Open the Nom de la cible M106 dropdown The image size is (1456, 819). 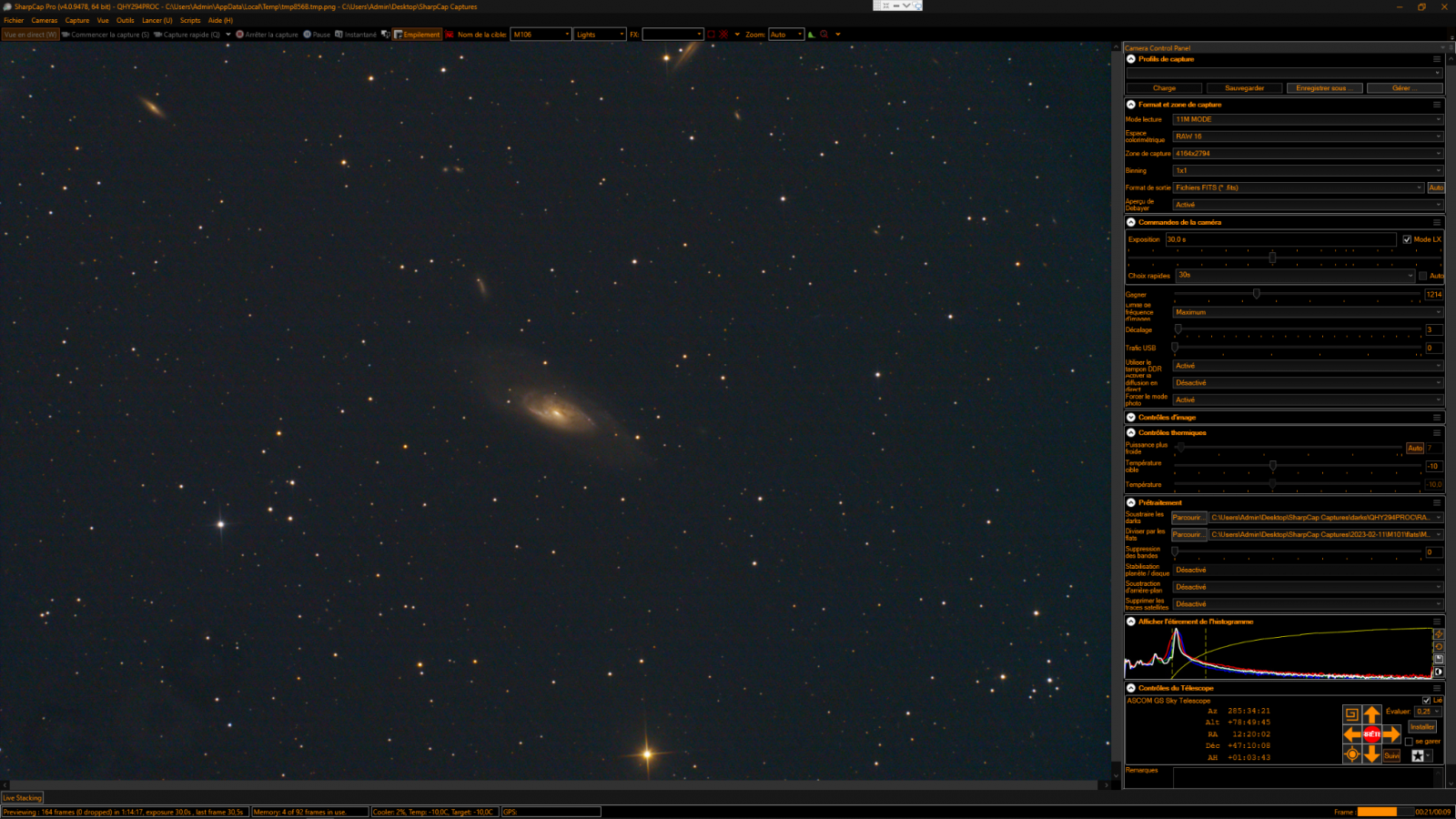click(541, 35)
